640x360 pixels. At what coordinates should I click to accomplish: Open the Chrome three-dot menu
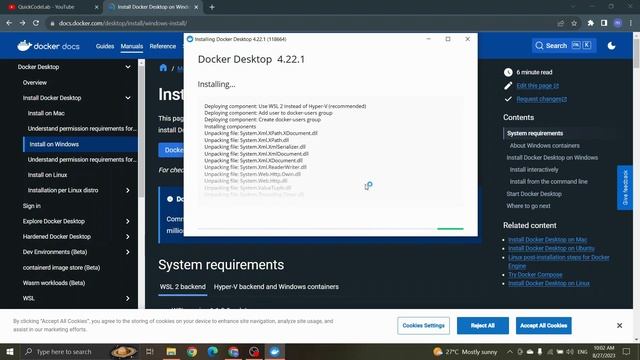[x=631, y=23]
